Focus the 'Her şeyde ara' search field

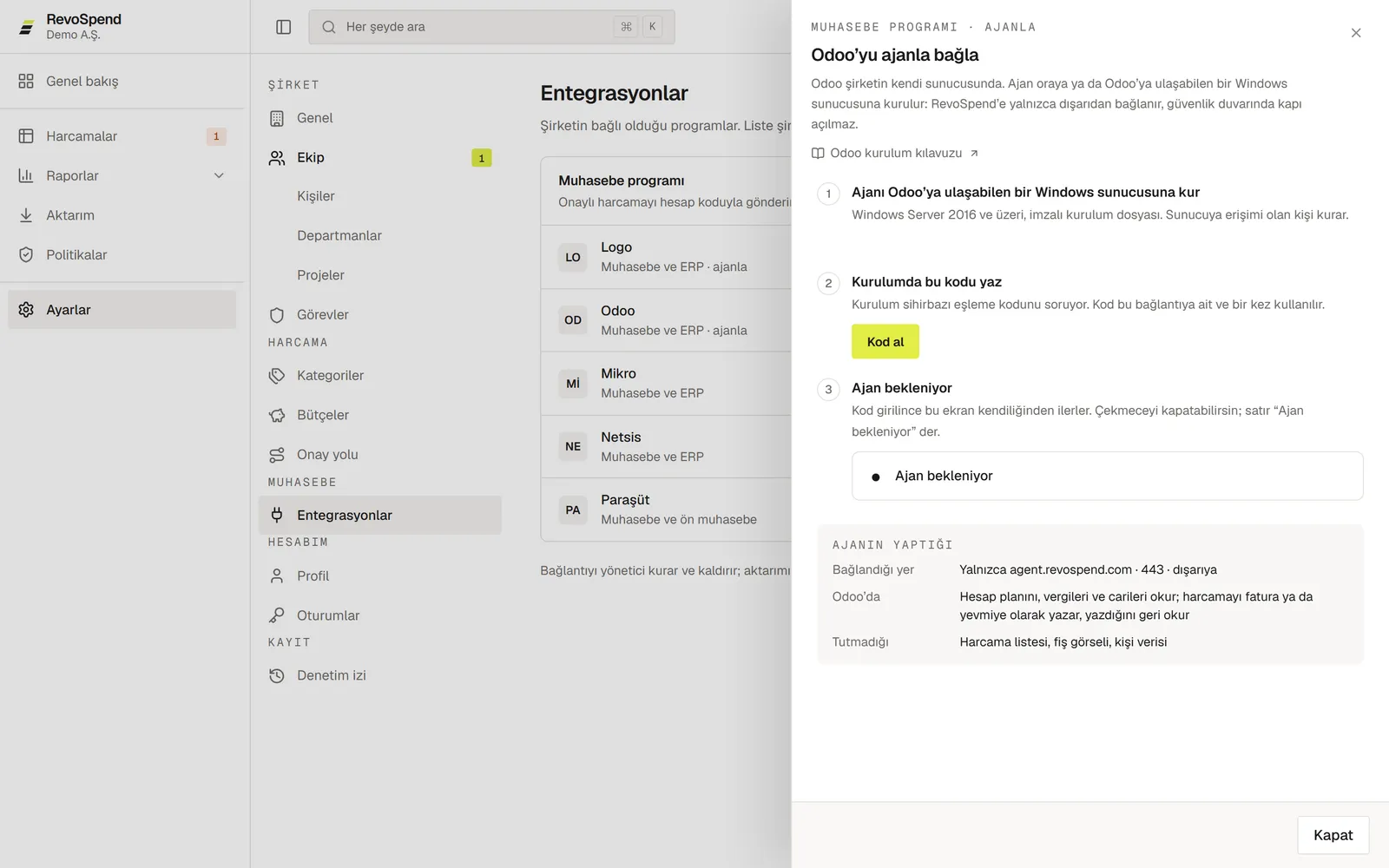click(491, 27)
